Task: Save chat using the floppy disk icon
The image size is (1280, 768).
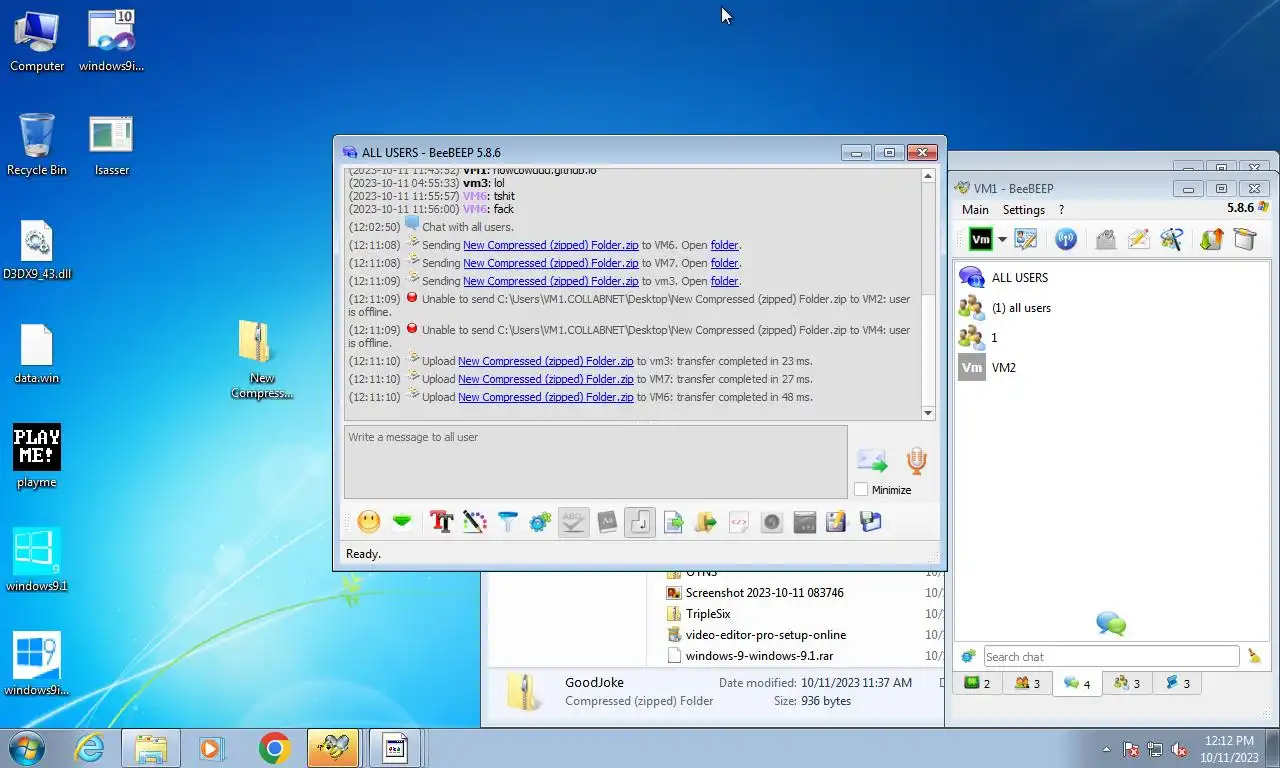Action: 870,522
